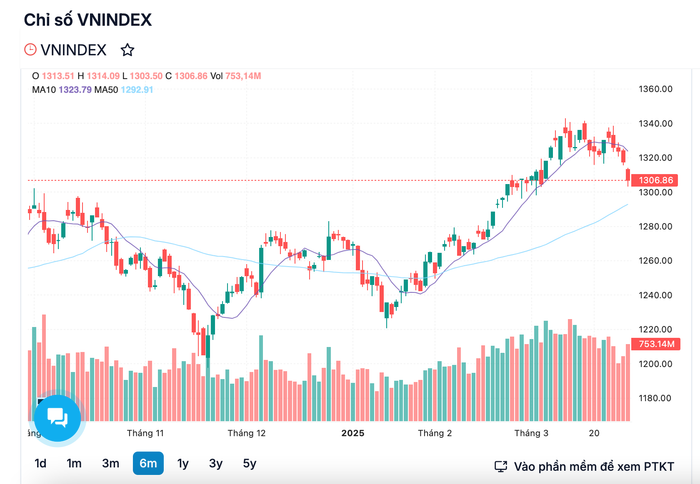Add VNINDEX to favorites with star icon

click(x=127, y=50)
